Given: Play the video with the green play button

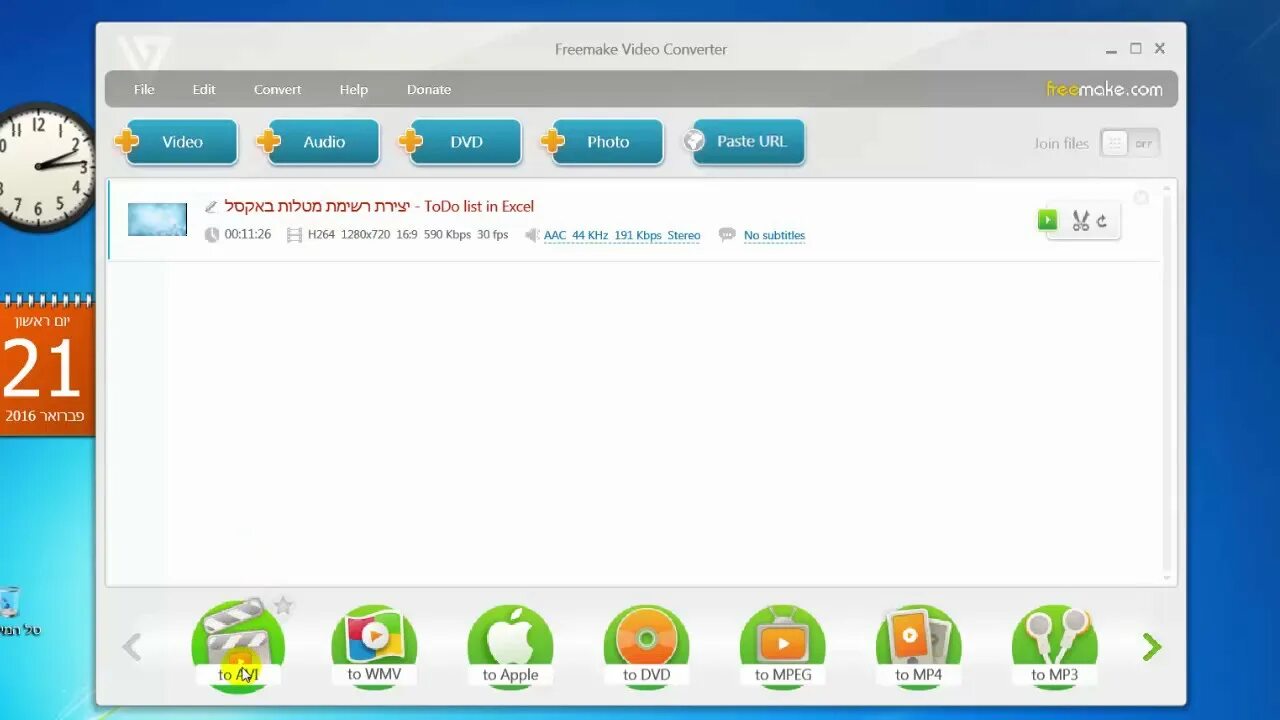Looking at the screenshot, I should (1047, 220).
